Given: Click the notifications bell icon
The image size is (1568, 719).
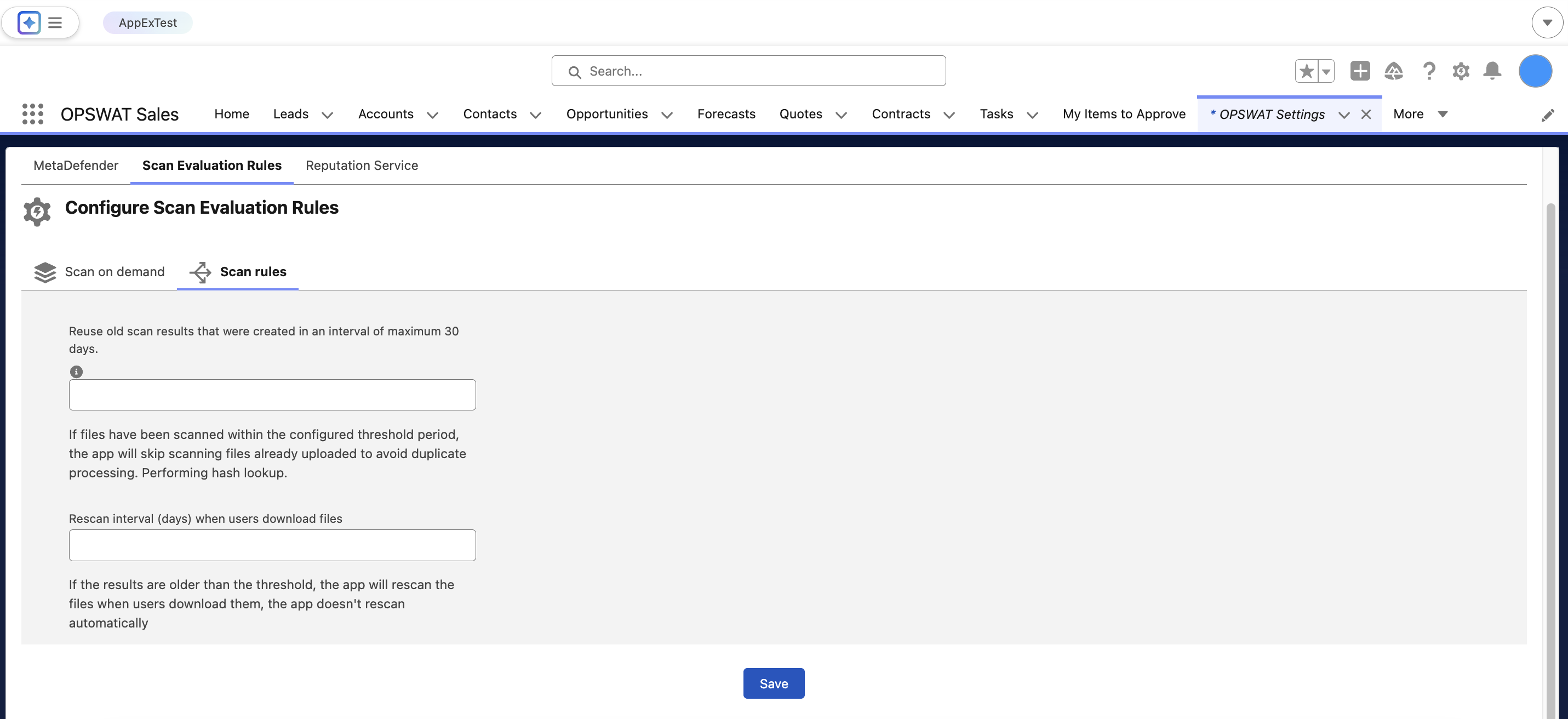Looking at the screenshot, I should (1492, 71).
